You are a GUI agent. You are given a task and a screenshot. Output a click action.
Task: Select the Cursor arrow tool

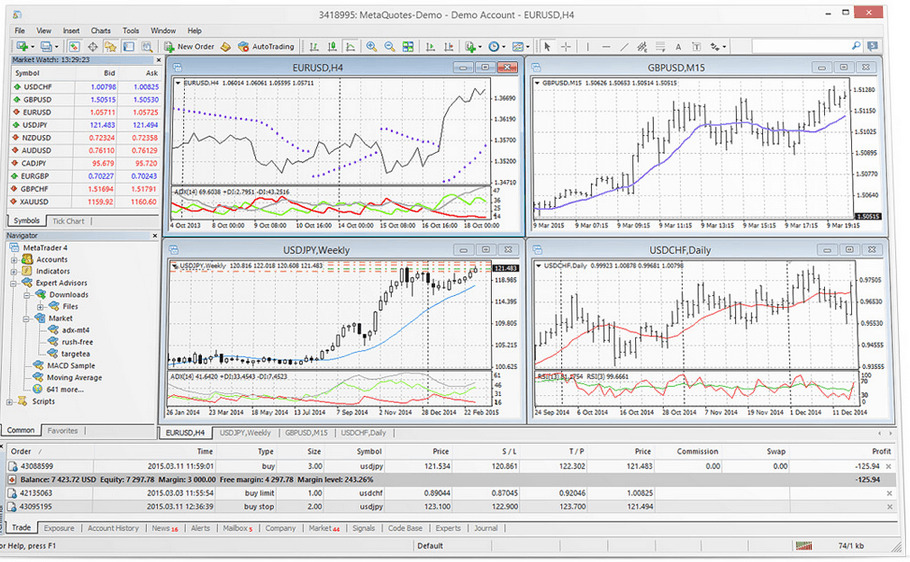point(547,46)
